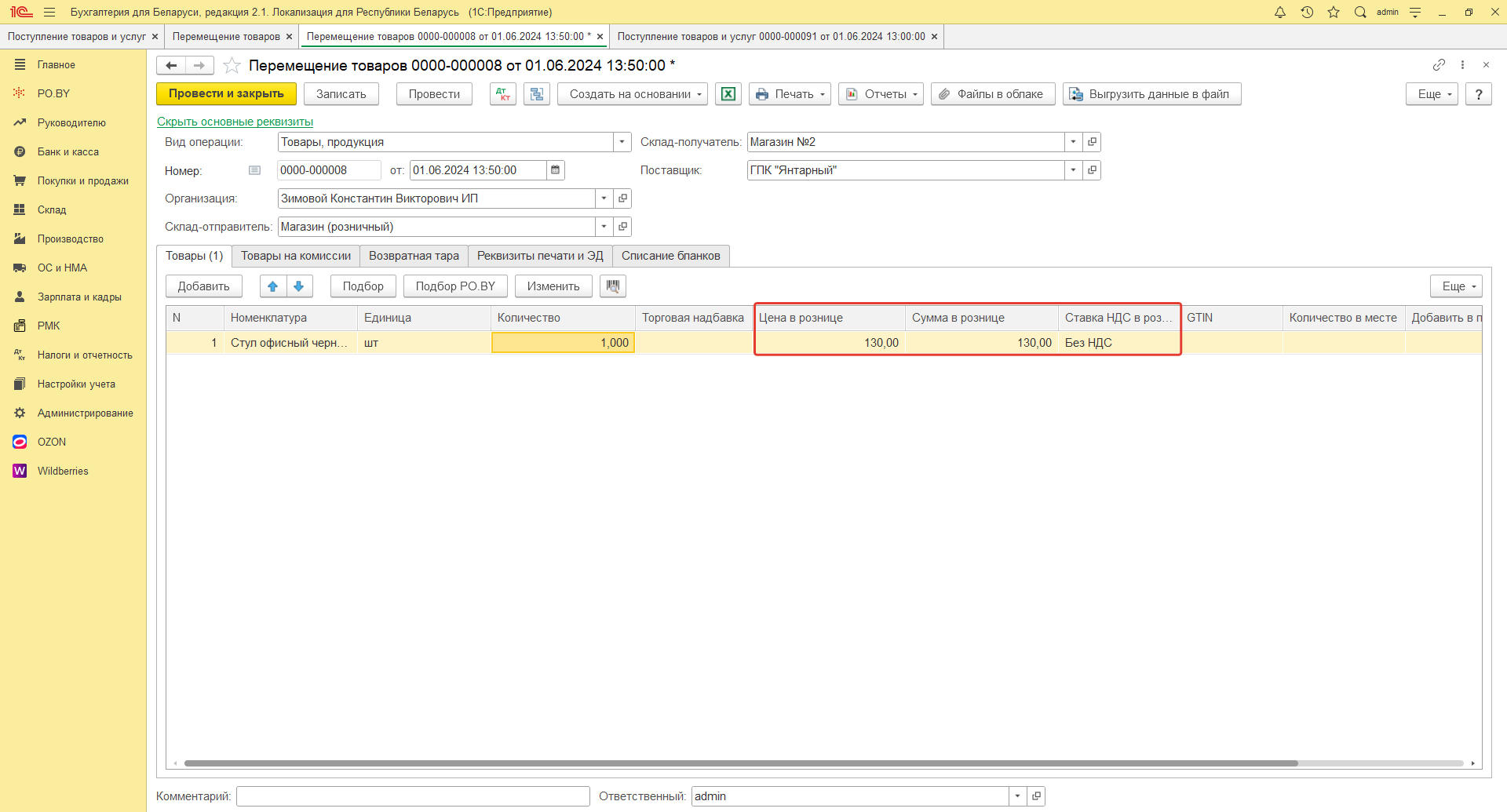Open table Еще menu
This screenshot has width=1507, height=812.
(x=1456, y=286)
